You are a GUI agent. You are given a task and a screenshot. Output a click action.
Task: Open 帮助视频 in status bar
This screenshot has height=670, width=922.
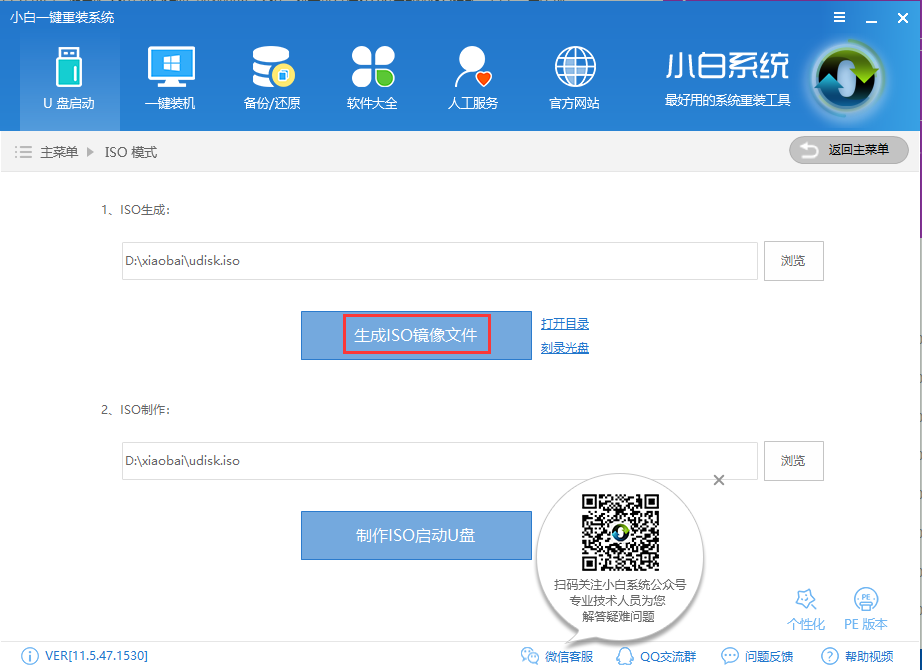coord(857,656)
